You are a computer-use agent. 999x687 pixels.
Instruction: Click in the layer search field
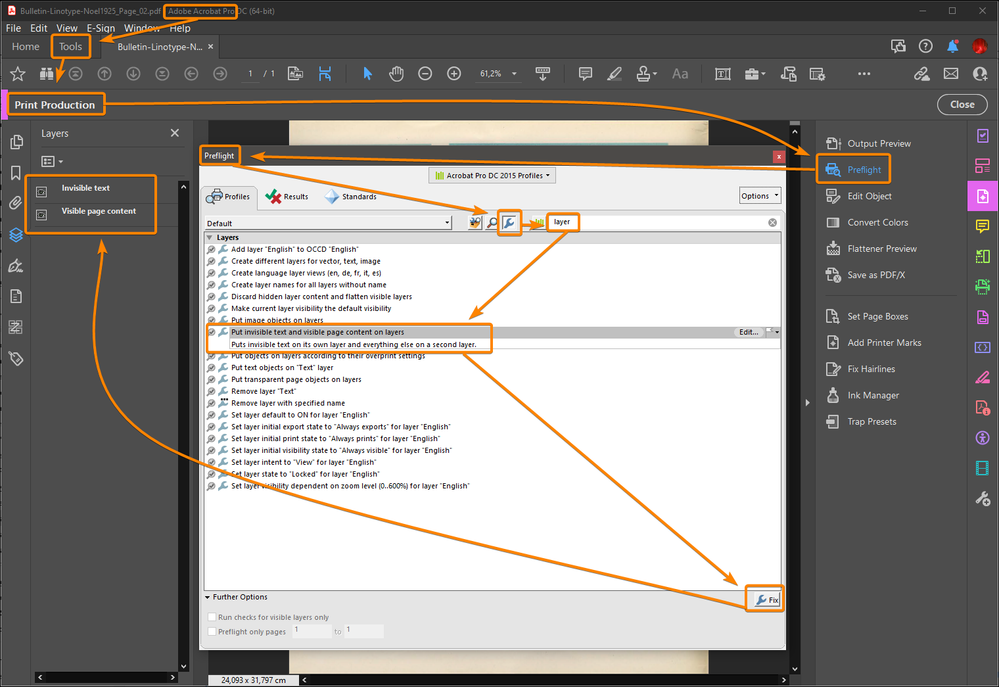click(x=656, y=222)
